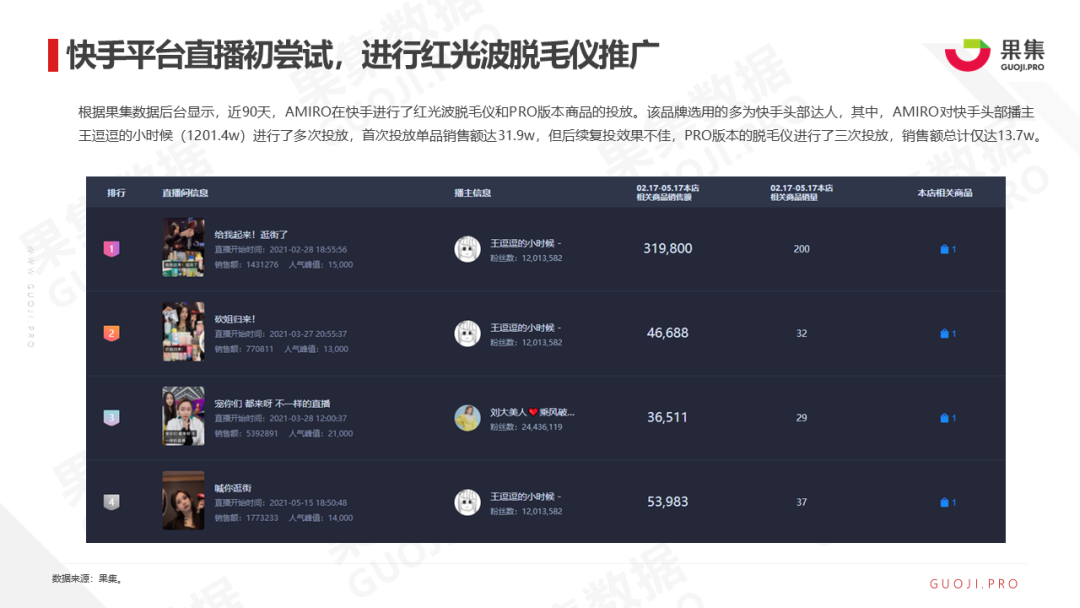Click the sales volume 37
Screen dimensions: 1080x608
[802, 502]
